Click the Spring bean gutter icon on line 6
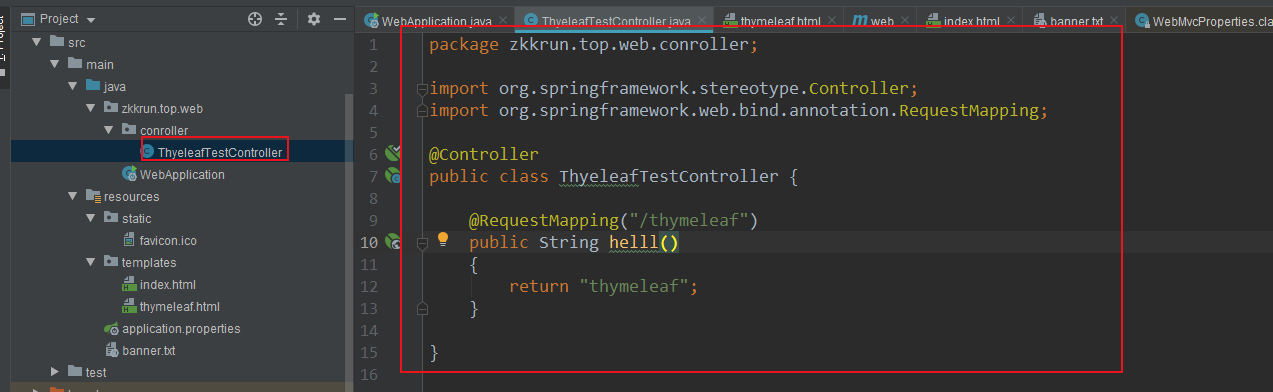This screenshot has height=392, width=1273. [x=393, y=153]
